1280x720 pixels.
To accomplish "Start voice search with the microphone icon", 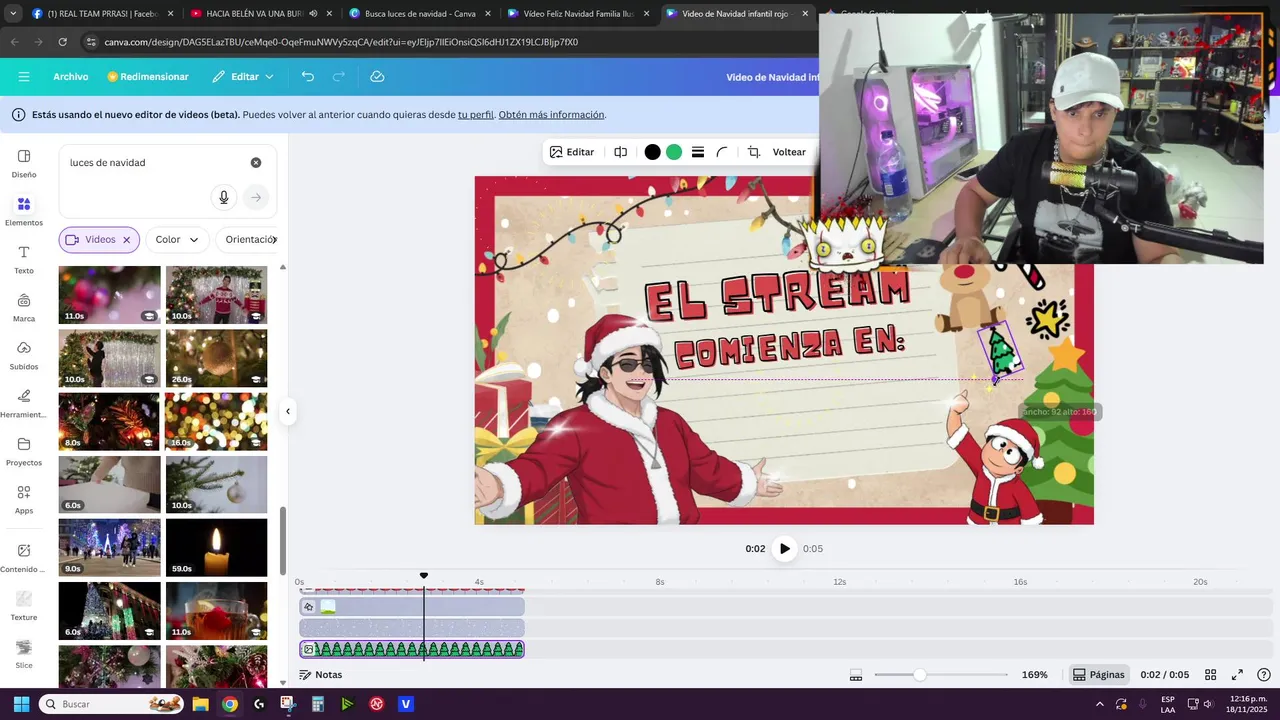I will click(x=224, y=198).
